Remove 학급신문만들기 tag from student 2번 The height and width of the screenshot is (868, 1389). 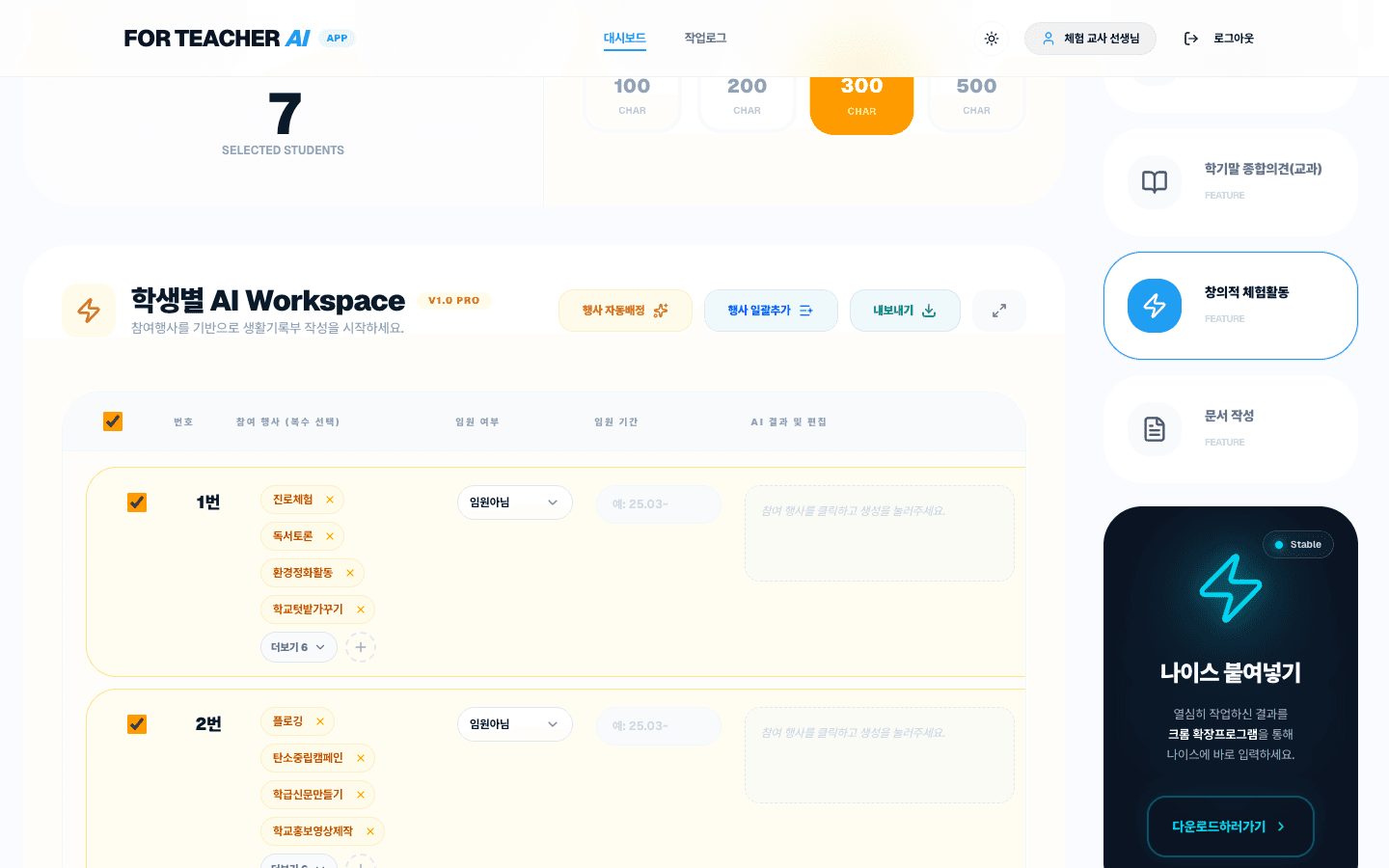(x=361, y=795)
